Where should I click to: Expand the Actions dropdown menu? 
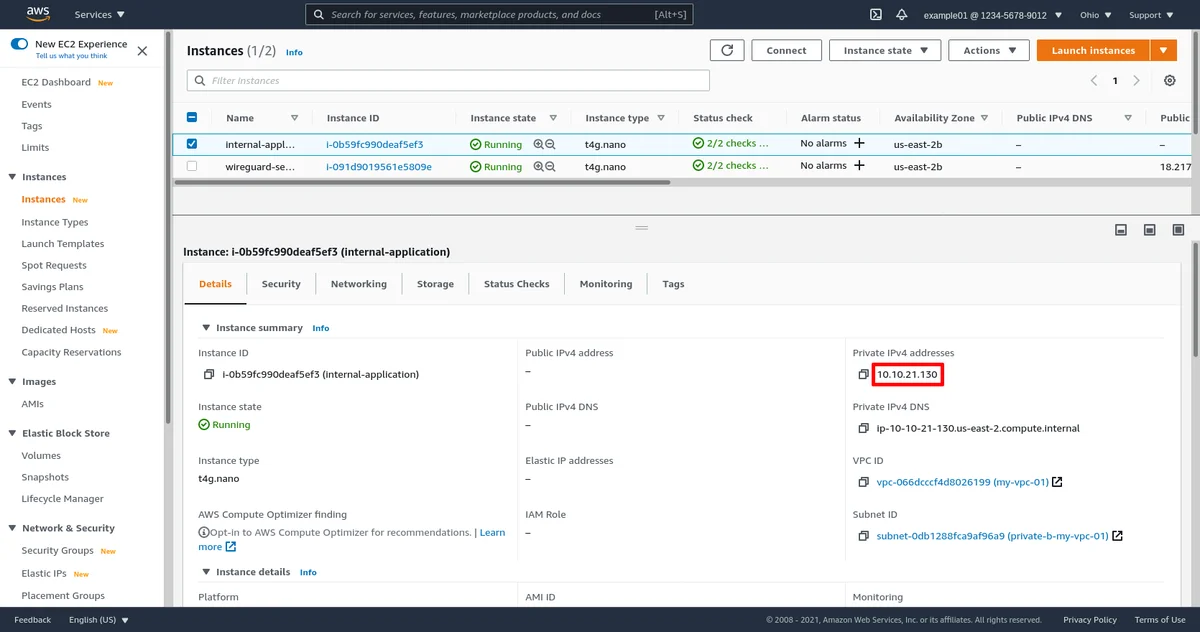pos(989,51)
